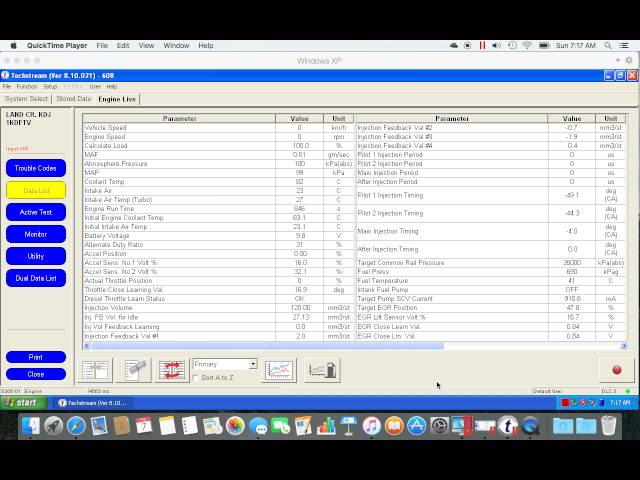Select the Fuel Temperature parameter row

pos(491,281)
